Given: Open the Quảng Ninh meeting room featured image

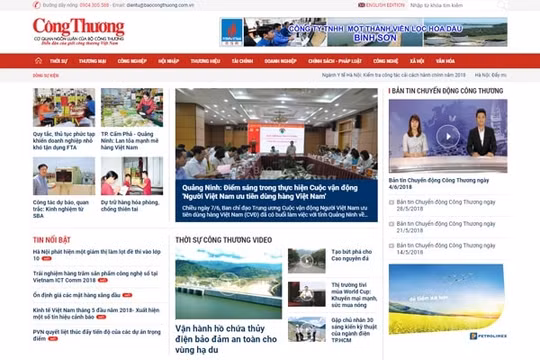Looking at the screenshot, I should (x=277, y=134).
